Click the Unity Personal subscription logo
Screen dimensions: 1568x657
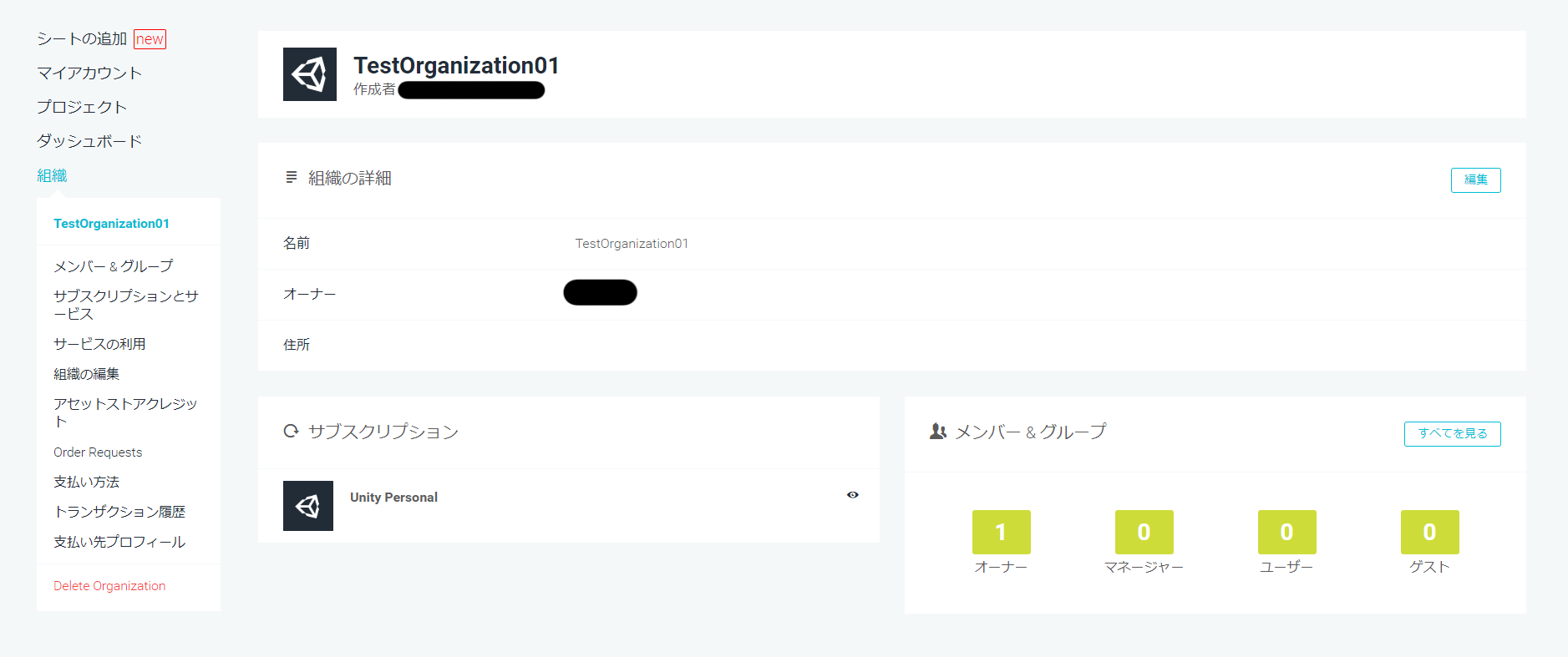pyautogui.click(x=308, y=506)
